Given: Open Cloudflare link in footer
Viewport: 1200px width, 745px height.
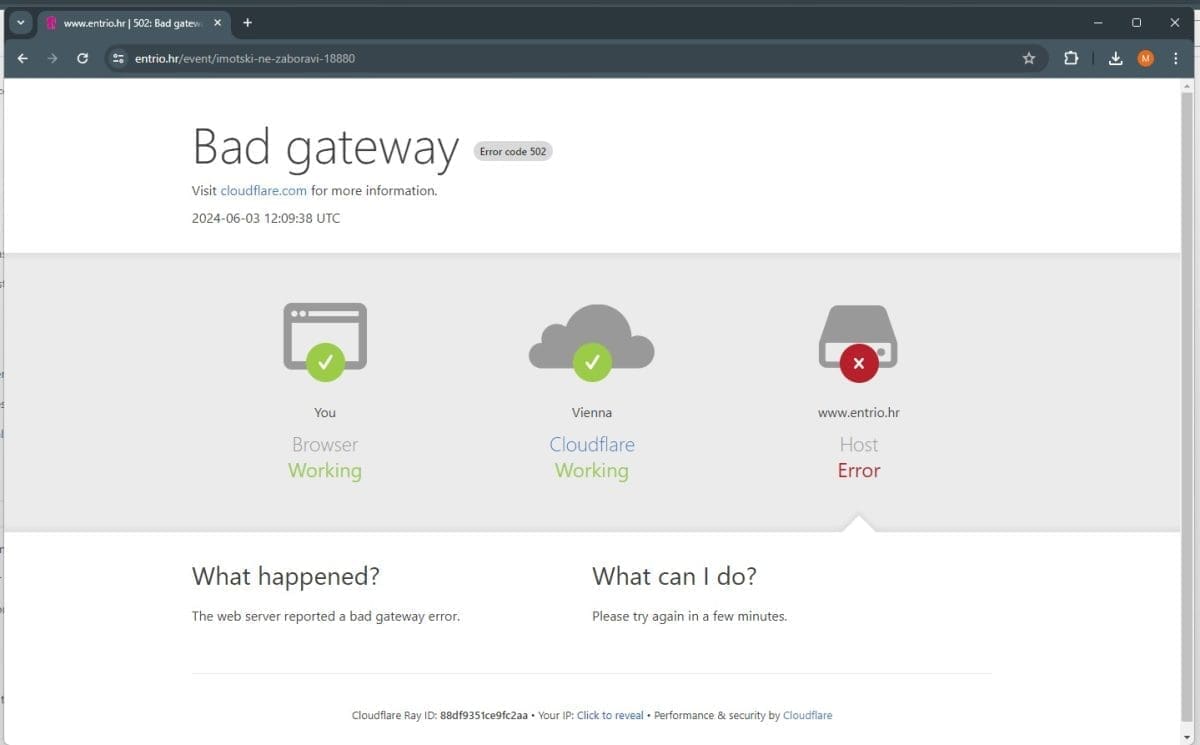Looking at the screenshot, I should click(x=807, y=715).
